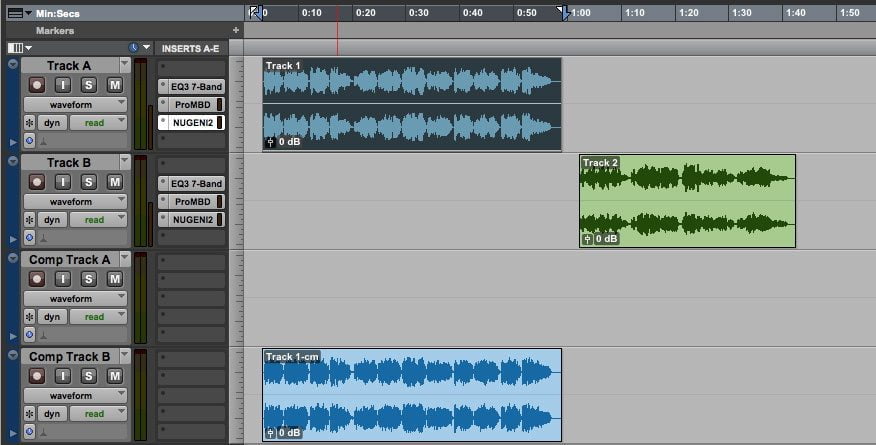
Task: Click the blue elastic audio icon on Track B
Action: coord(29,238)
